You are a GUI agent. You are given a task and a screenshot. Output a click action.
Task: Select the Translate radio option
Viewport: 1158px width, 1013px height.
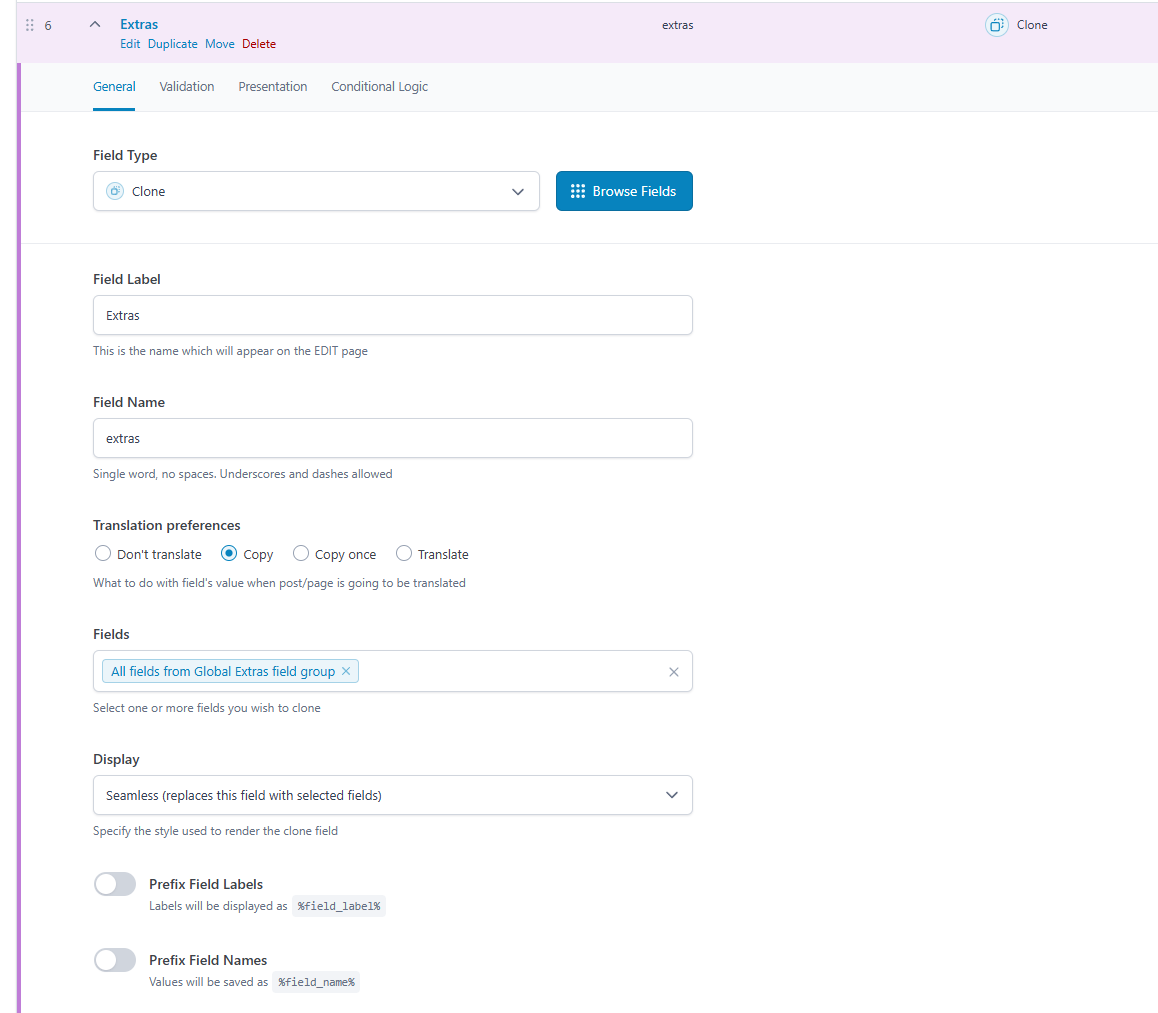(403, 554)
